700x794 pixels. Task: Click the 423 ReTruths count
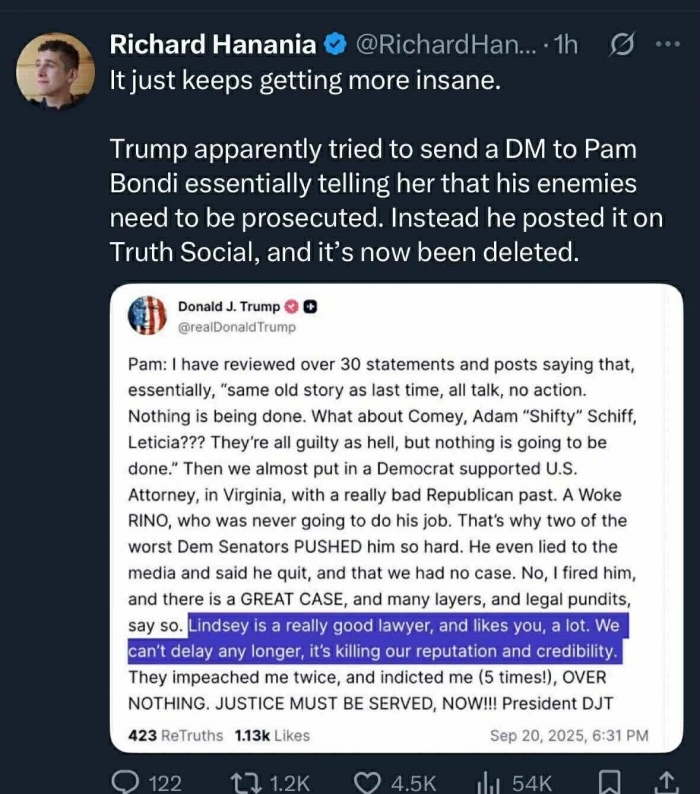click(176, 735)
